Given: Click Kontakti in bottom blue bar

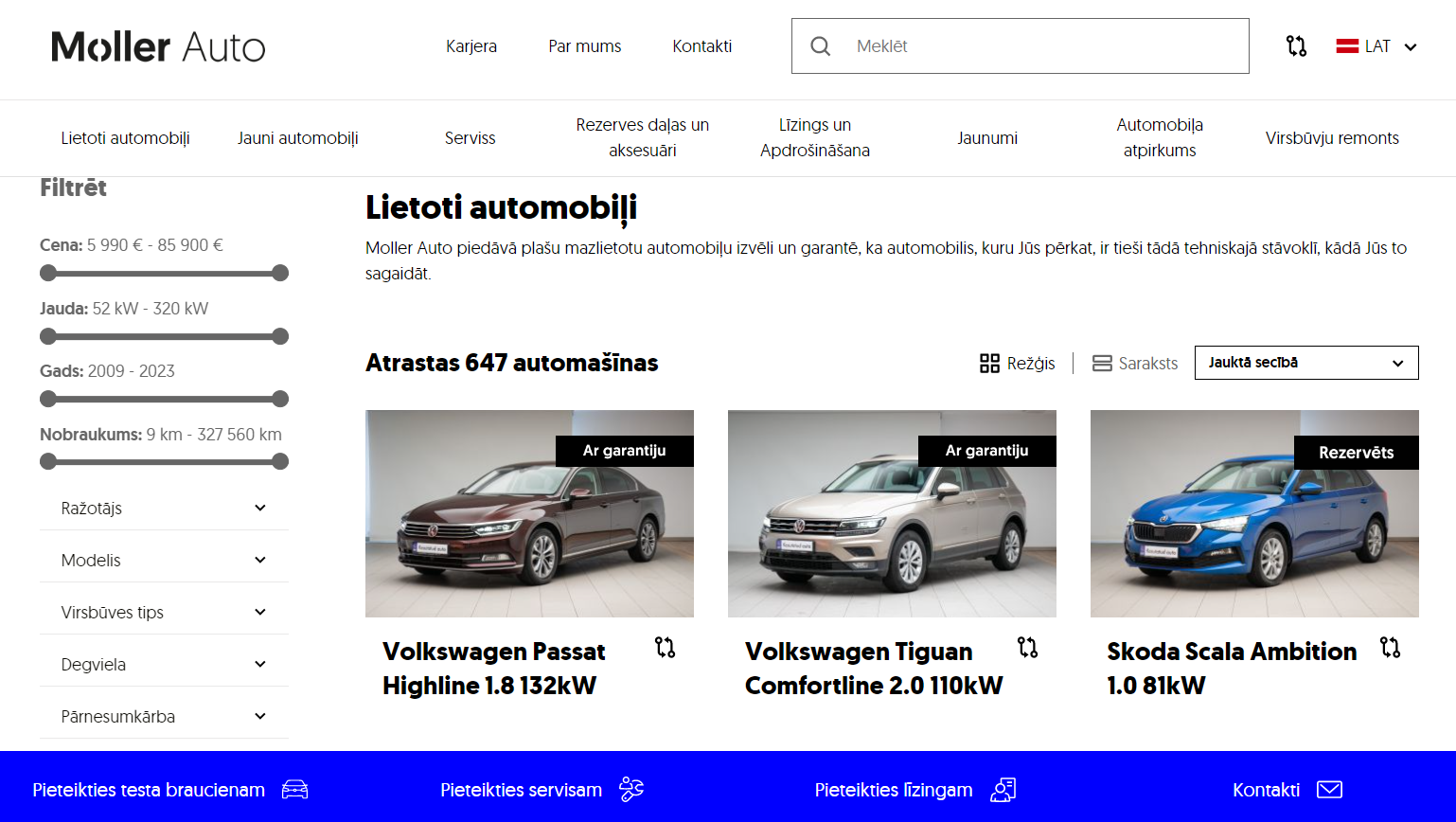Looking at the screenshot, I should tap(1287, 790).
